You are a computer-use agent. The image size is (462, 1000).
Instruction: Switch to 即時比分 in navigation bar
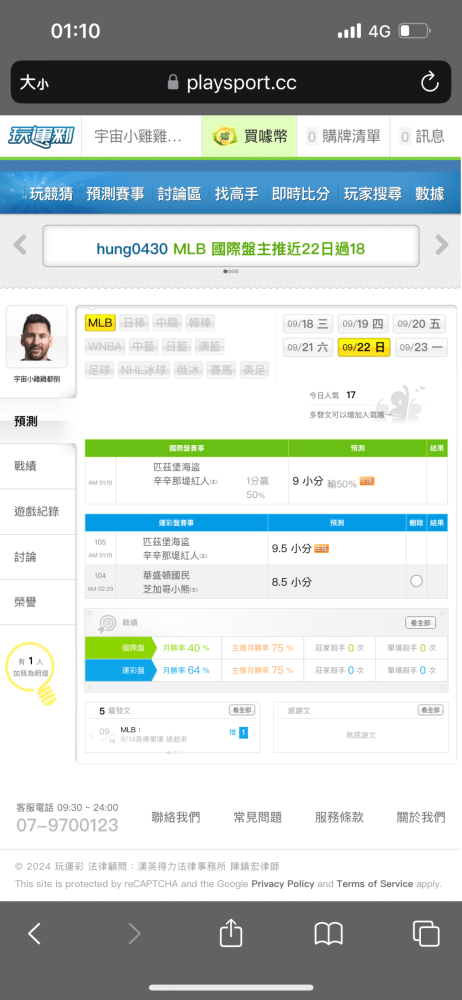pos(301,194)
